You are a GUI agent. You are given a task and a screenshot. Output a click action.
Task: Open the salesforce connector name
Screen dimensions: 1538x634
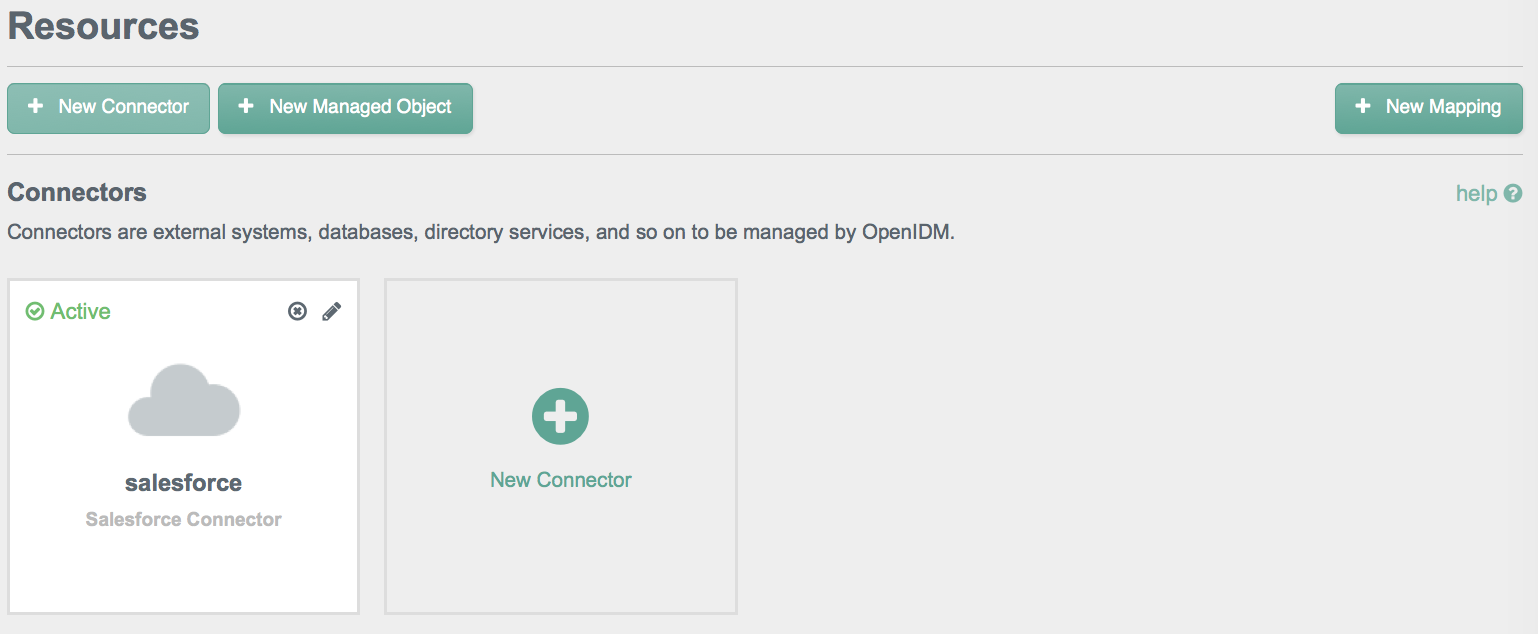[184, 483]
